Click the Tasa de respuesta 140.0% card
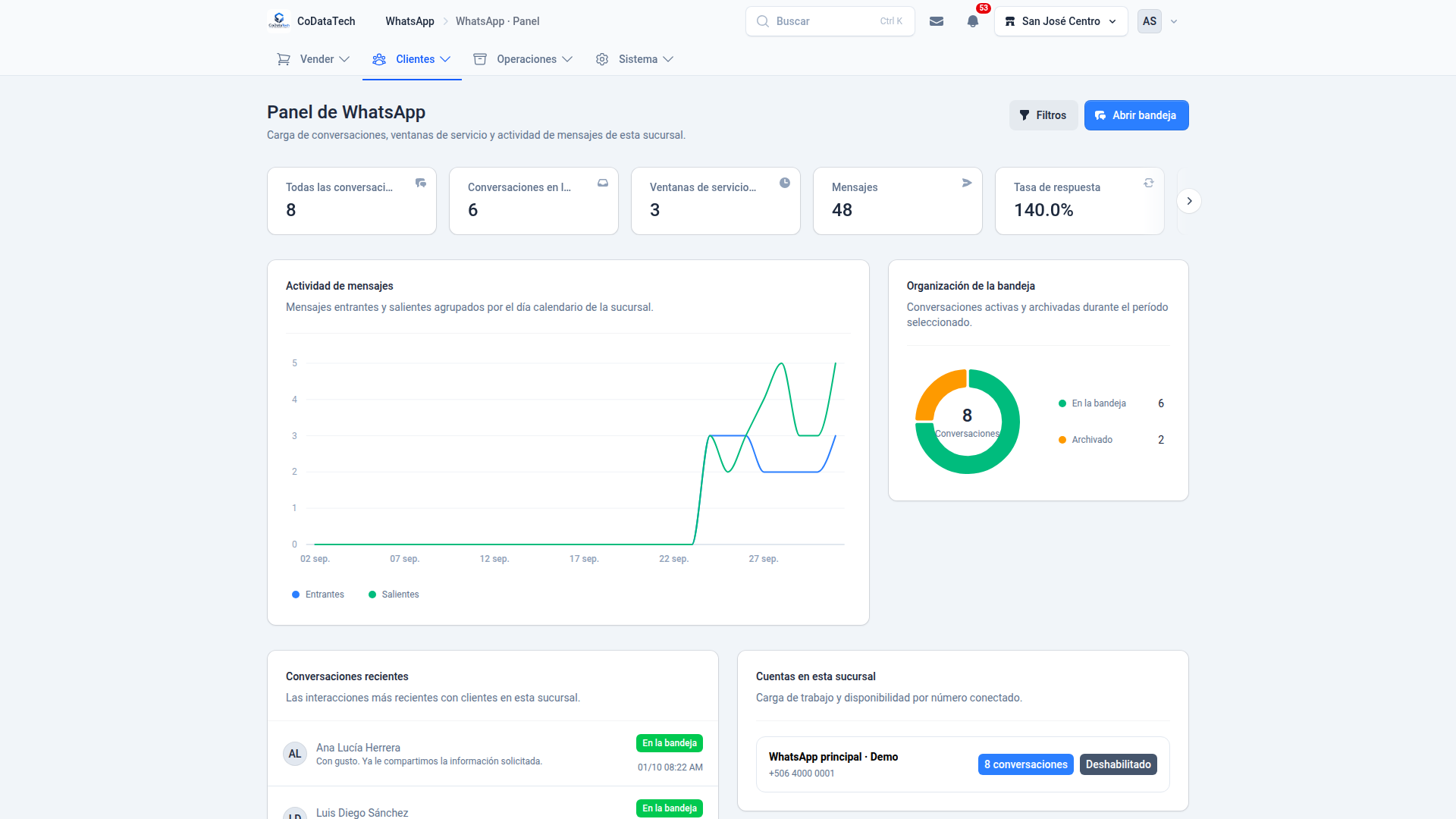 click(x=1080, y=201)
